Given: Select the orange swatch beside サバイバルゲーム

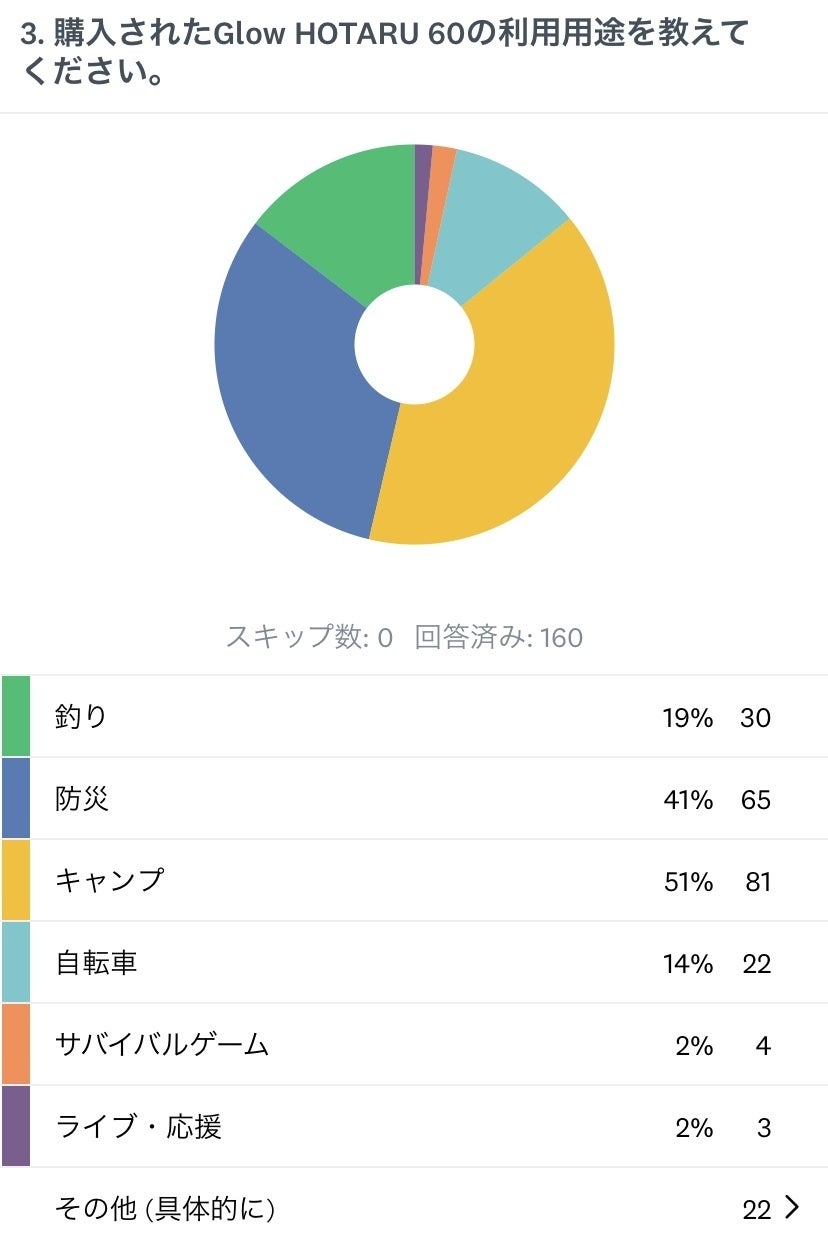Looking at the screenshot, I should [16, 1044].
